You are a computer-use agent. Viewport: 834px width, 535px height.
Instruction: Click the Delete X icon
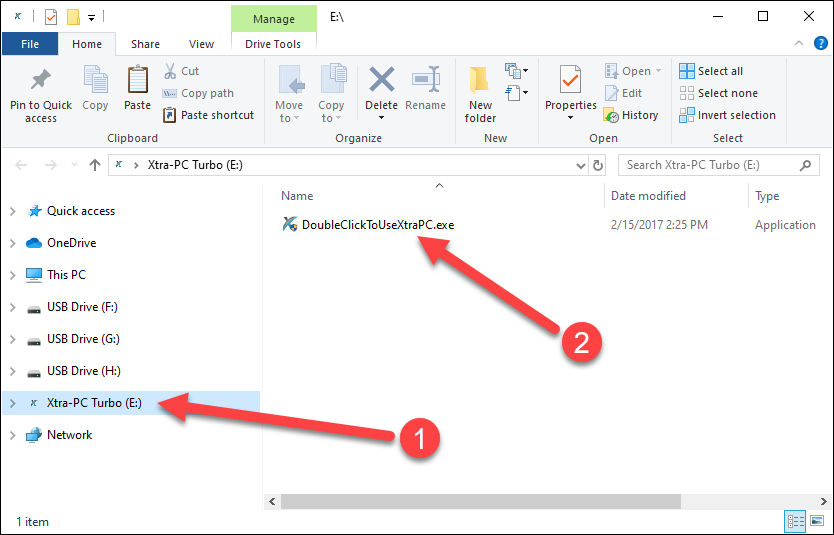coord(381,80)
